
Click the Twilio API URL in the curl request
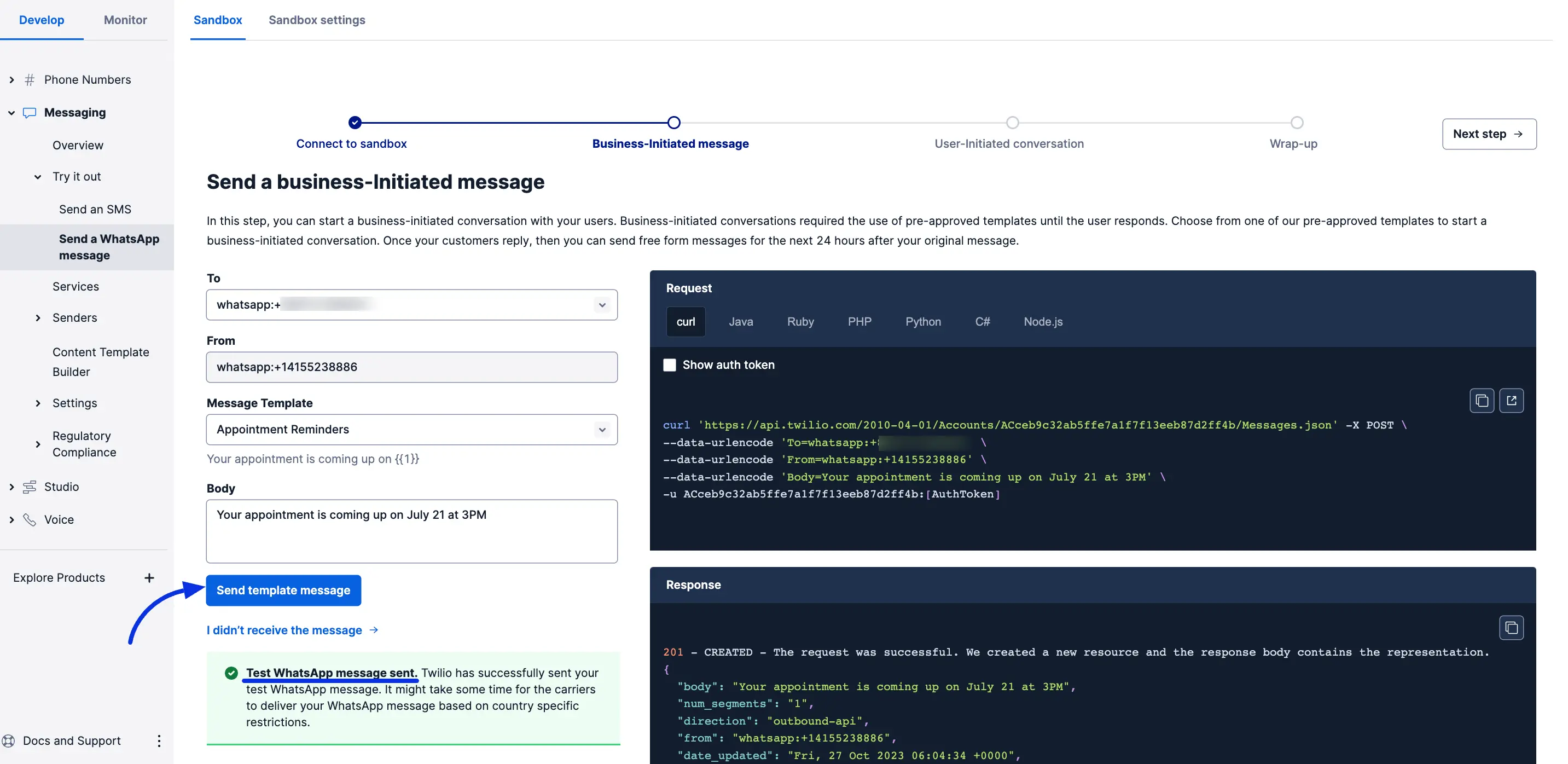[x=1018, y=425]
